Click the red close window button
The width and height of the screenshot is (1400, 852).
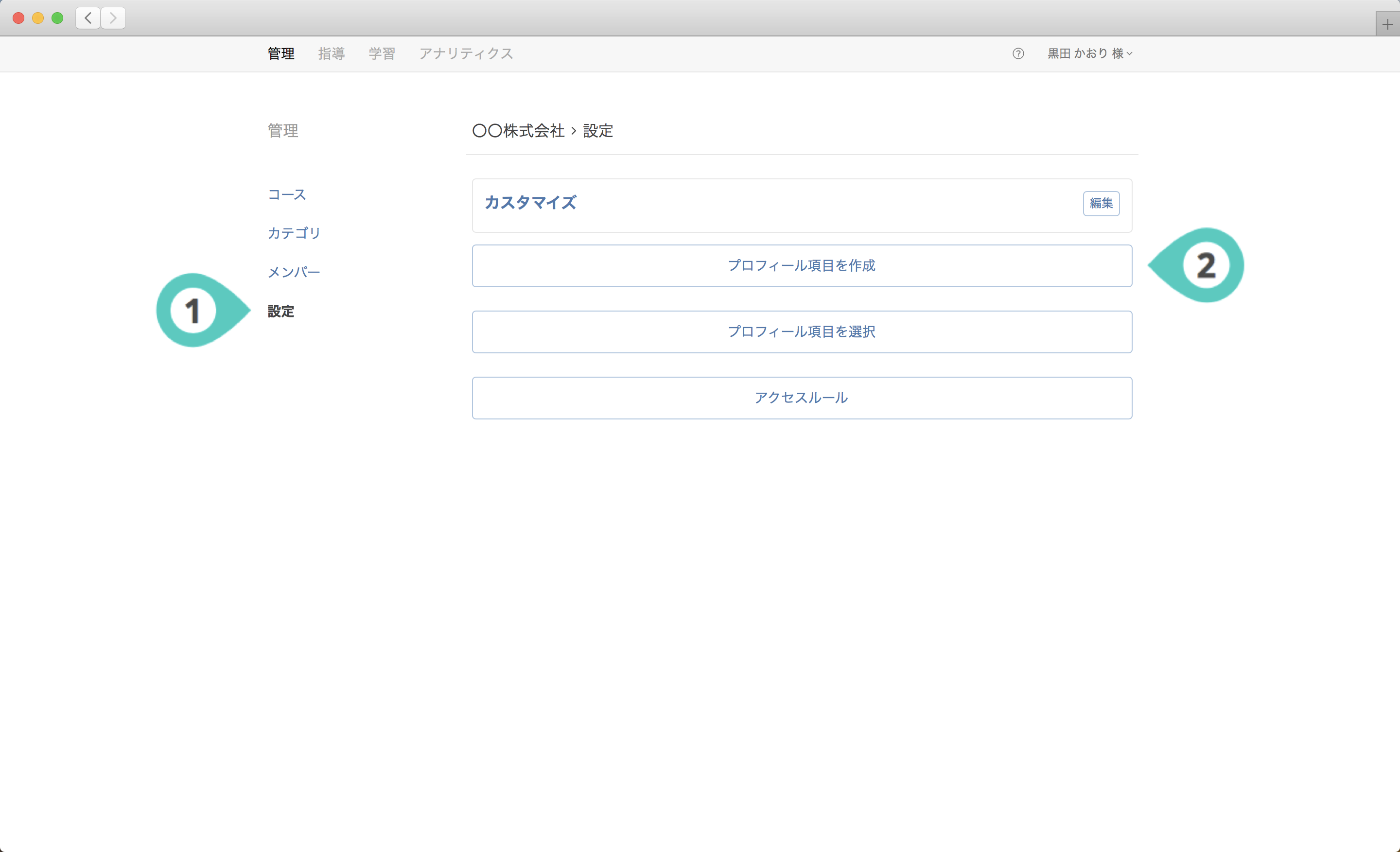pos(18,18)
